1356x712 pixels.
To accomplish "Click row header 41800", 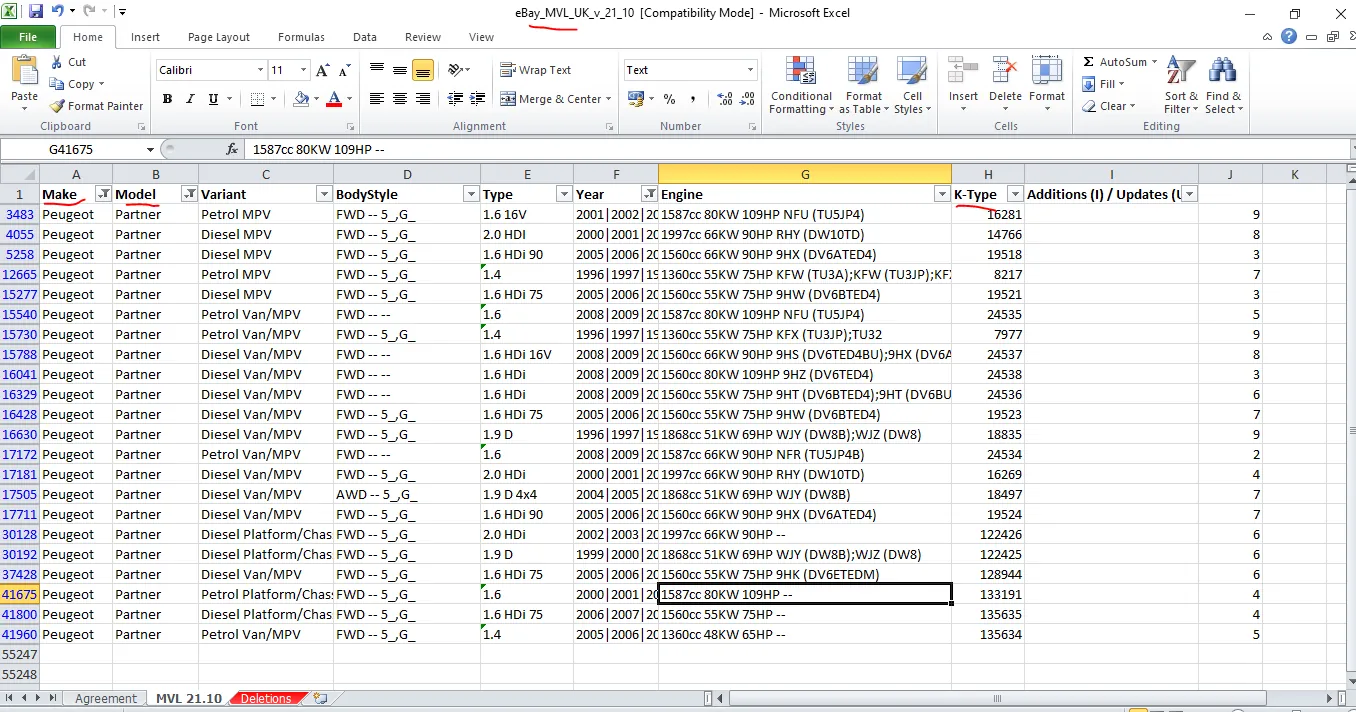I will (19, 614).
